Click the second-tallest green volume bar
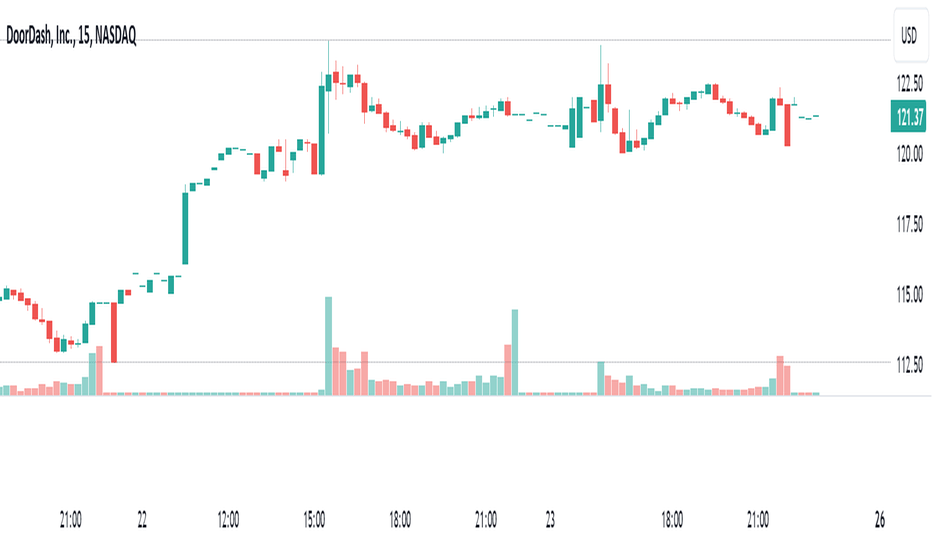Viewport: 932px width, 550px height. point(515,353)
